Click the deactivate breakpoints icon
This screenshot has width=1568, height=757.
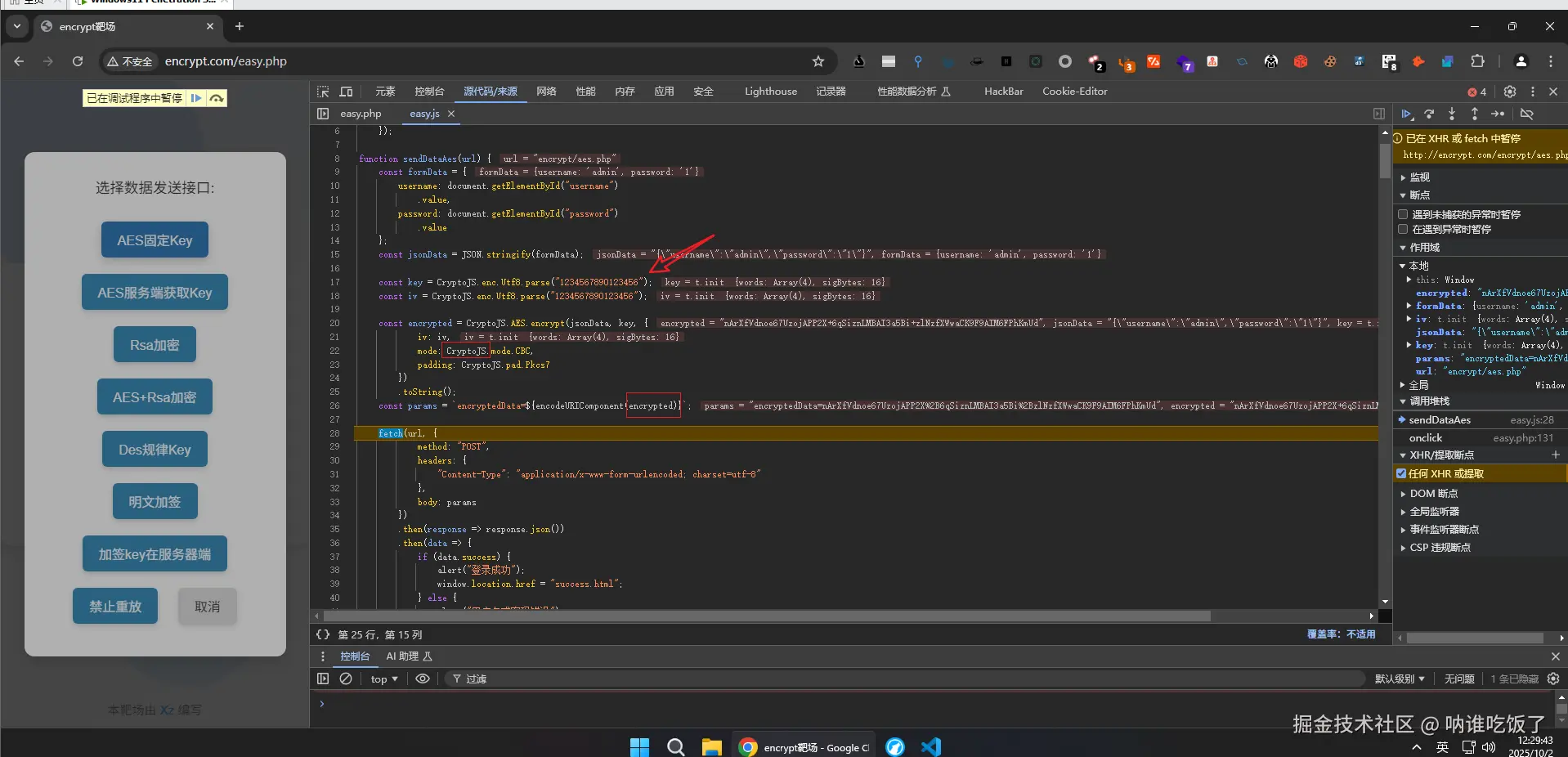click(x=1526, y=114)
